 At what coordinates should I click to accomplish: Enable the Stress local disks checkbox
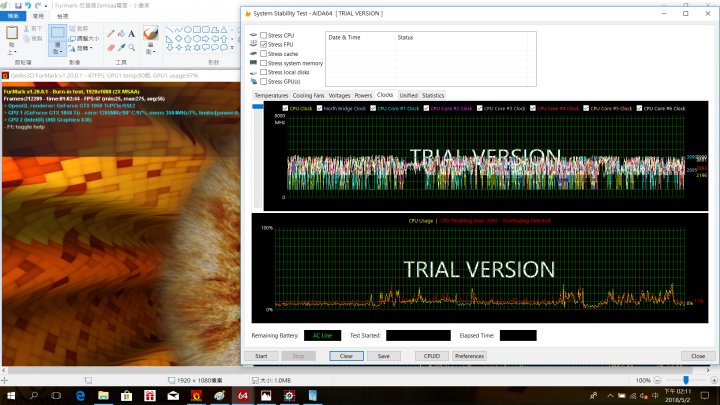(x=264, y=72)
